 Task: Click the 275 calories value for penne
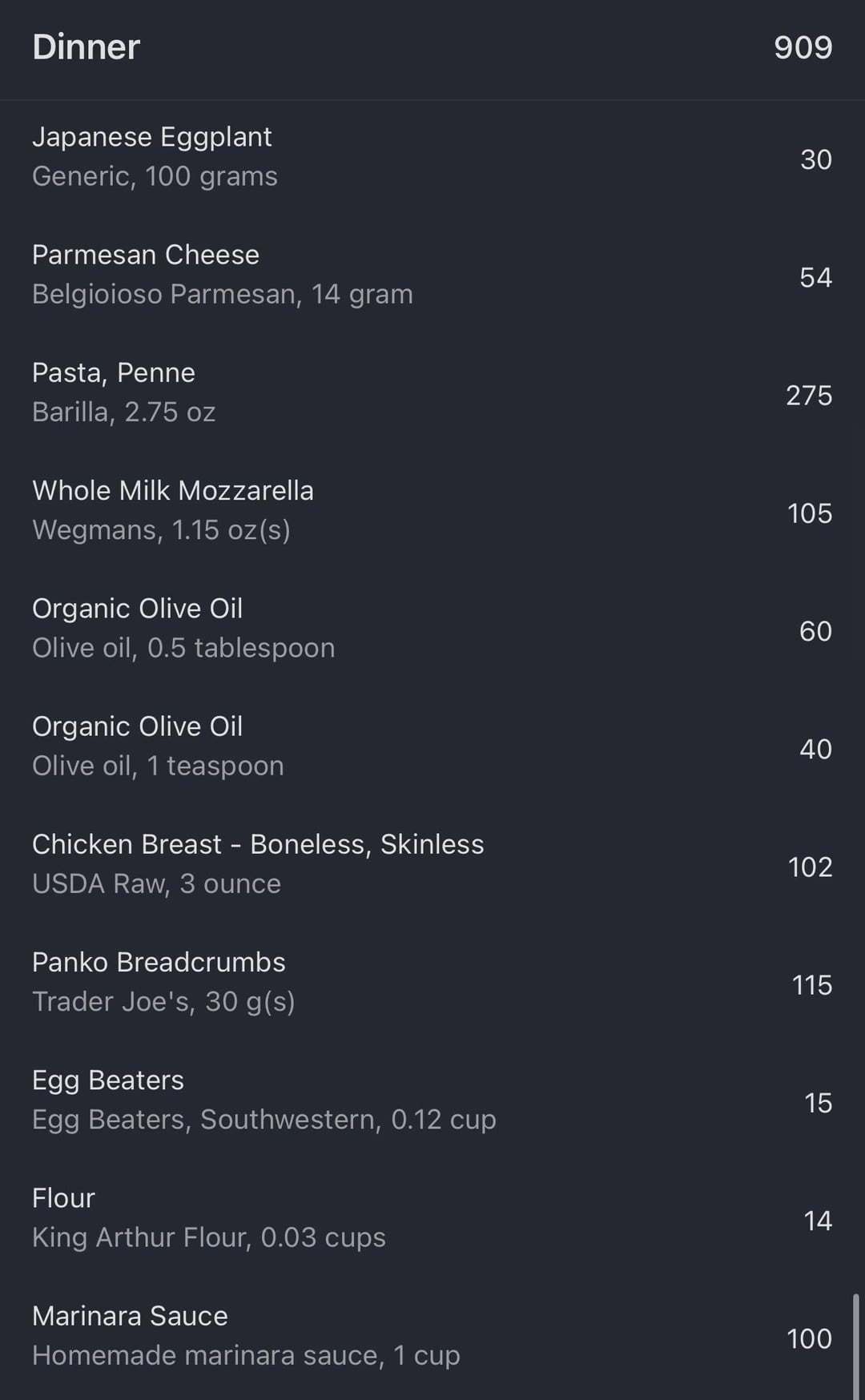[x=809, y=395]
